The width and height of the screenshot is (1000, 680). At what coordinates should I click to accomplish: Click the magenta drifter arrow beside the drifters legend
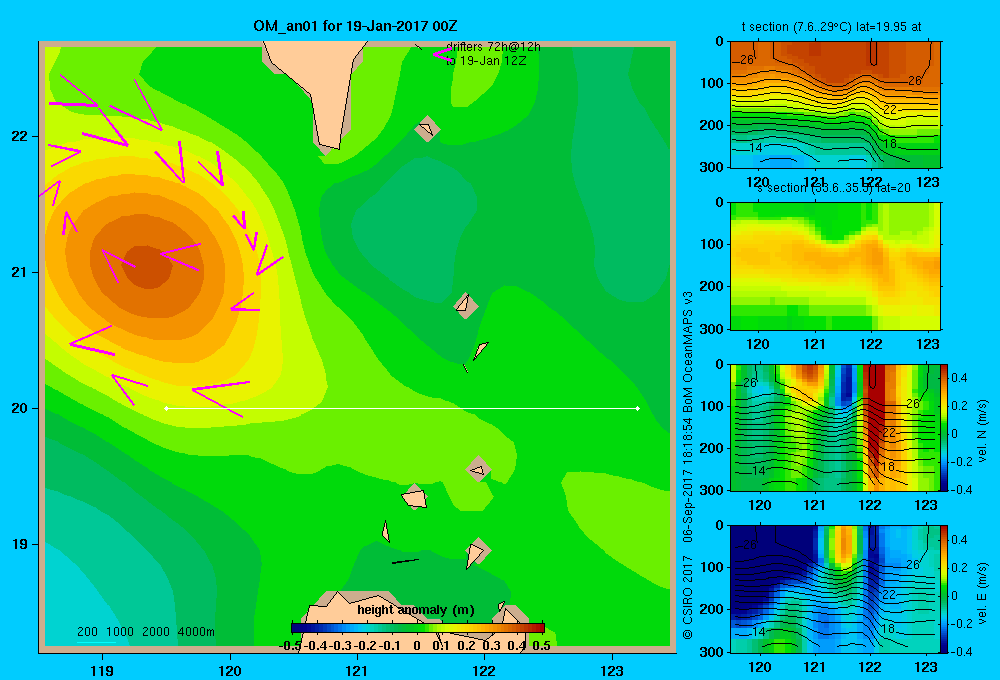point(443,55)
